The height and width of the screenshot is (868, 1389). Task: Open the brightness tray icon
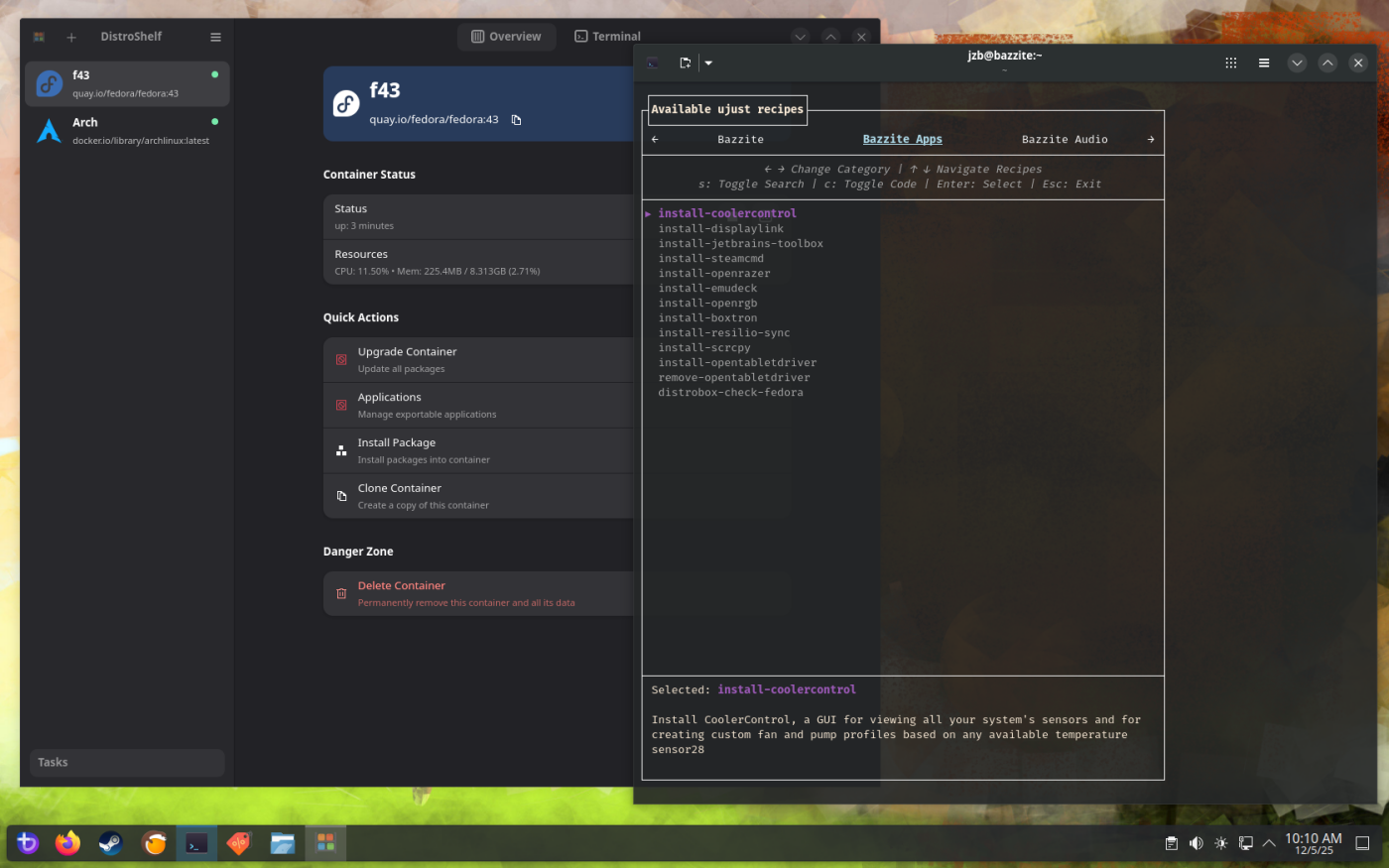coord(1220,843)
